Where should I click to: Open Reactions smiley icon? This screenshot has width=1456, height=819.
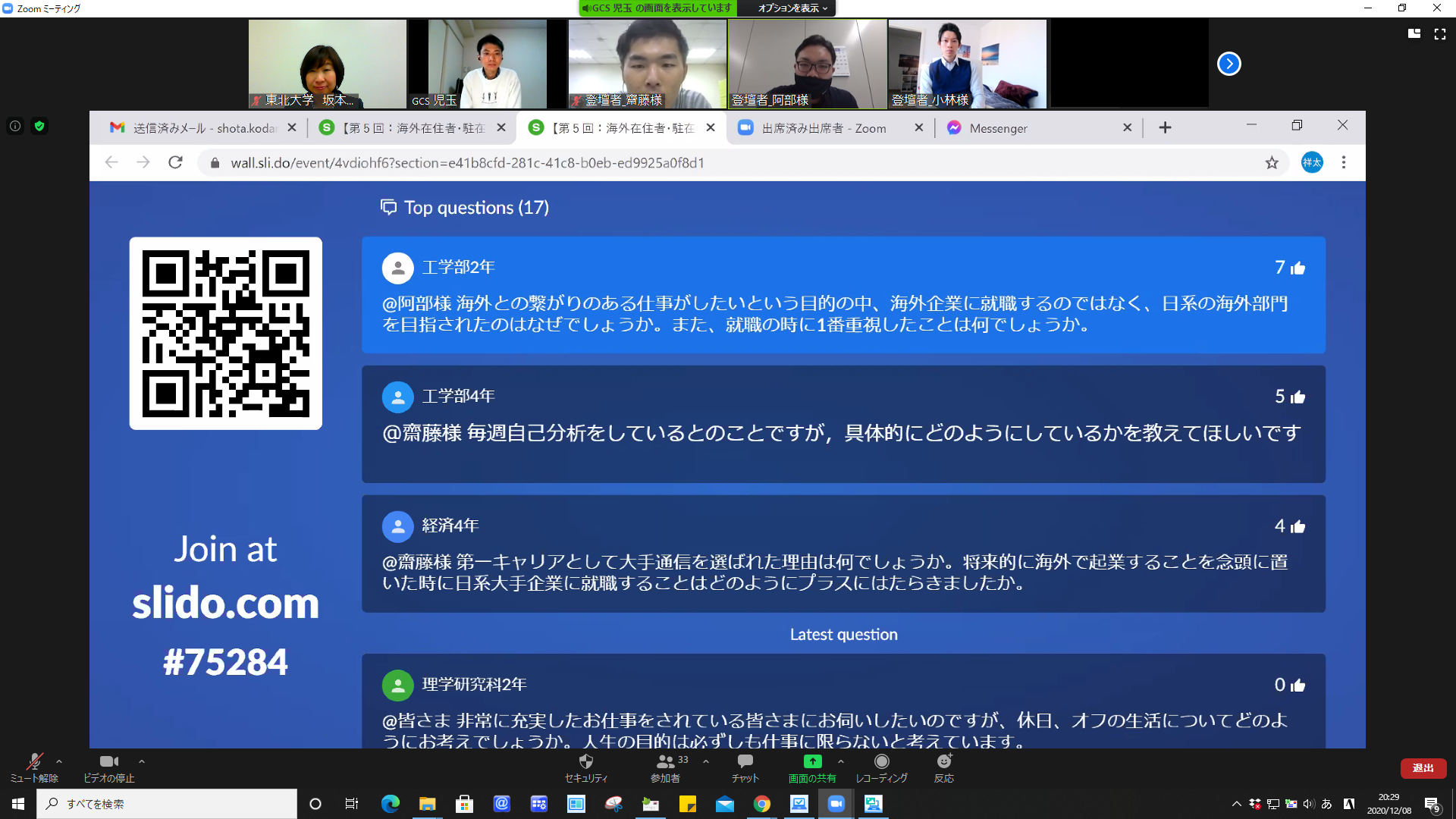point(944,767)
